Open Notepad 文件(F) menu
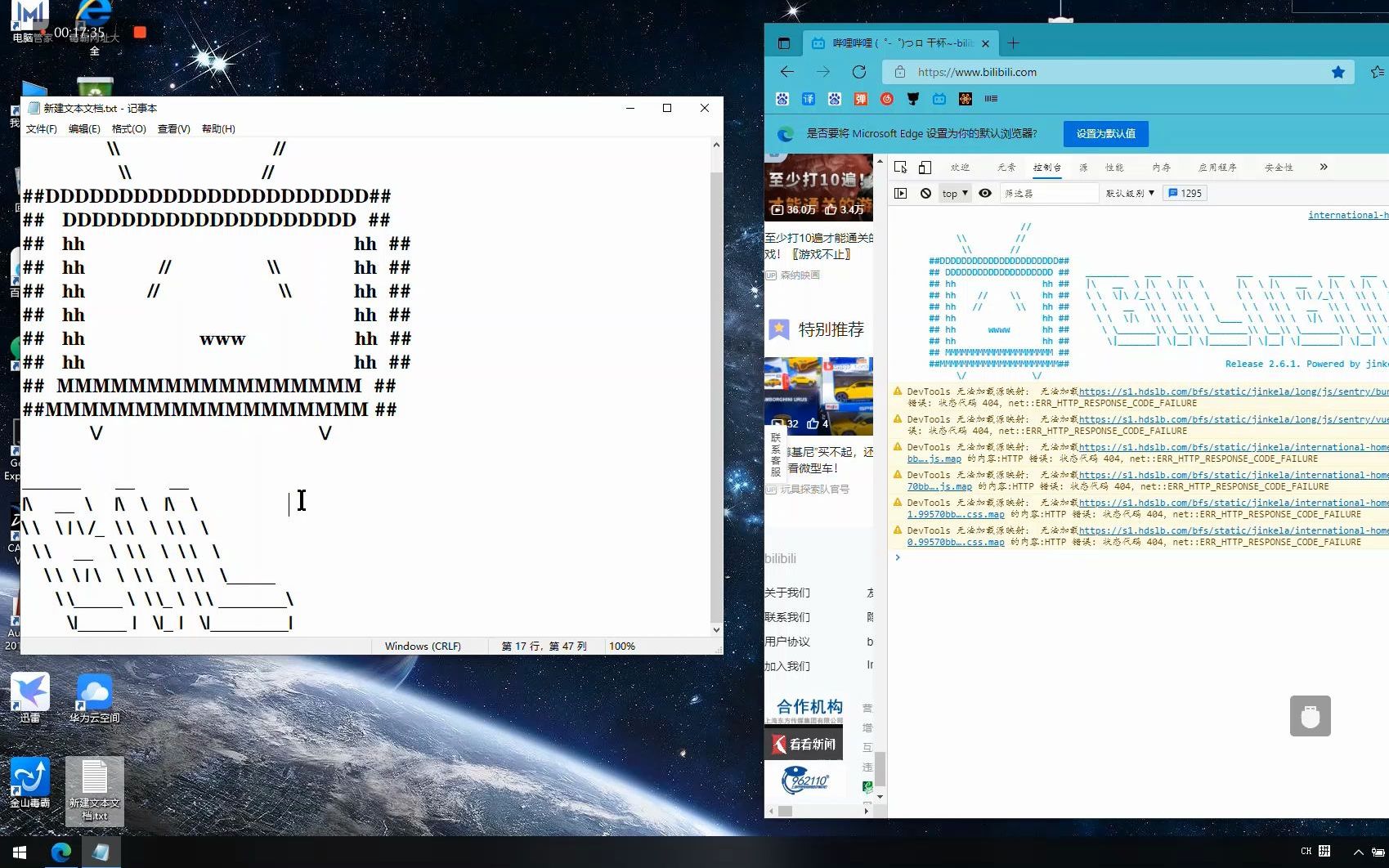Viewport: 1389px width, 868px height. click(41, 129)
